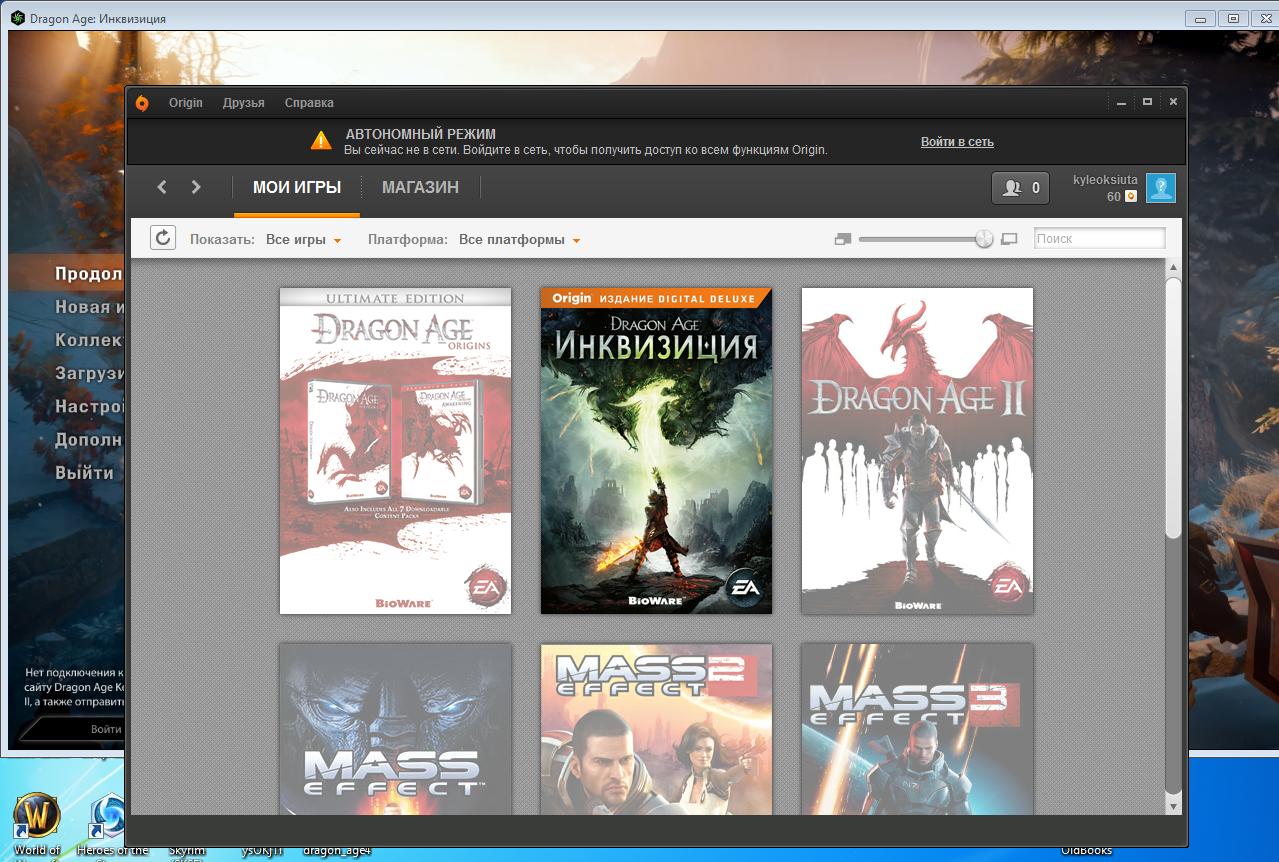
Task: Maximize the Origin window
Action: tap(1147, 102)
